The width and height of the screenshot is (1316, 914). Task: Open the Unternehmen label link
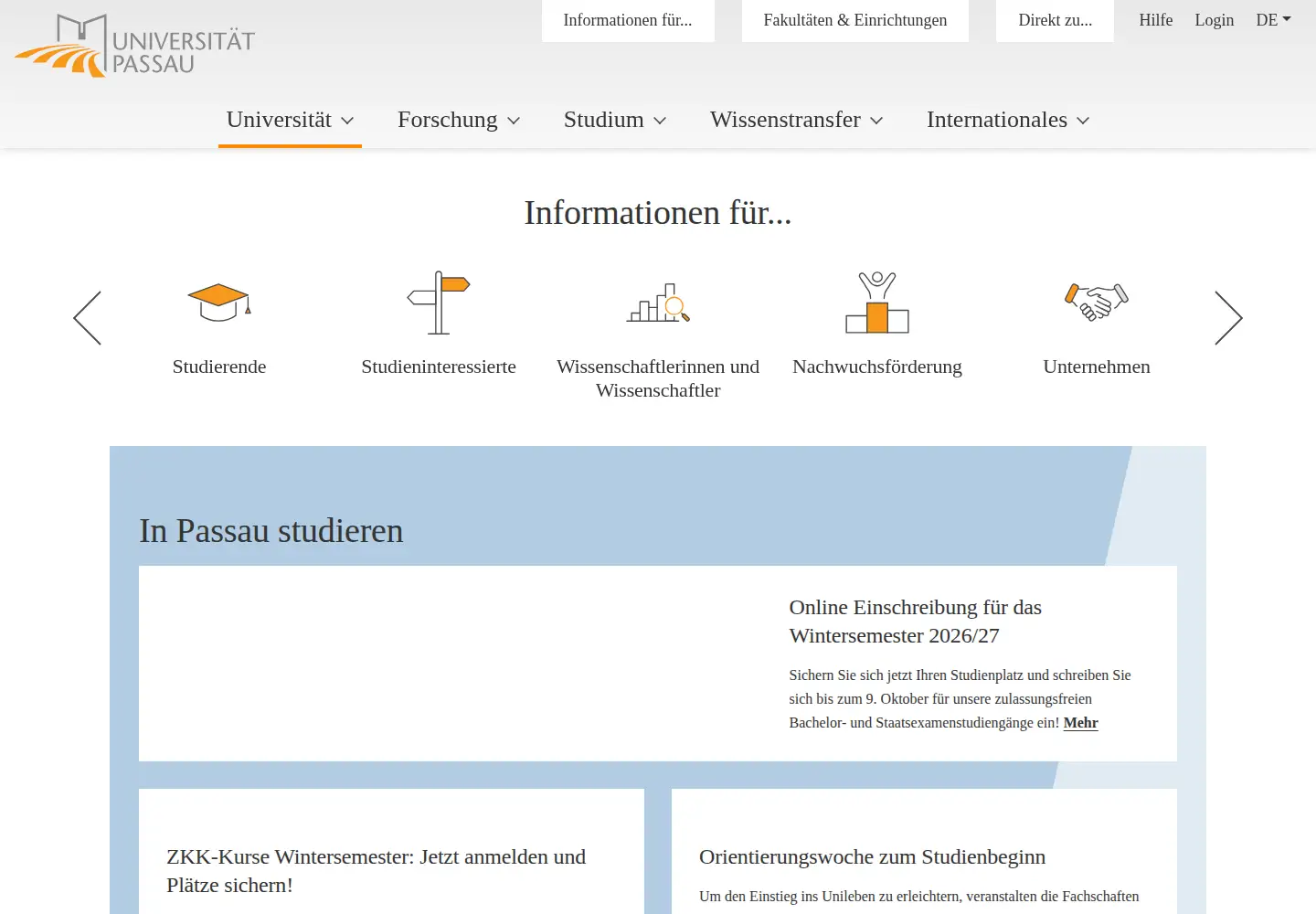[x=1097, y=367]
